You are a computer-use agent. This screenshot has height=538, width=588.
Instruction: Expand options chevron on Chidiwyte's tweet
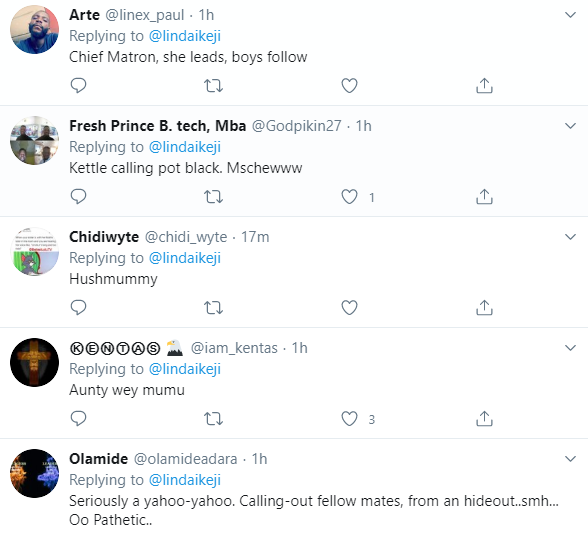tap(570, 237)
